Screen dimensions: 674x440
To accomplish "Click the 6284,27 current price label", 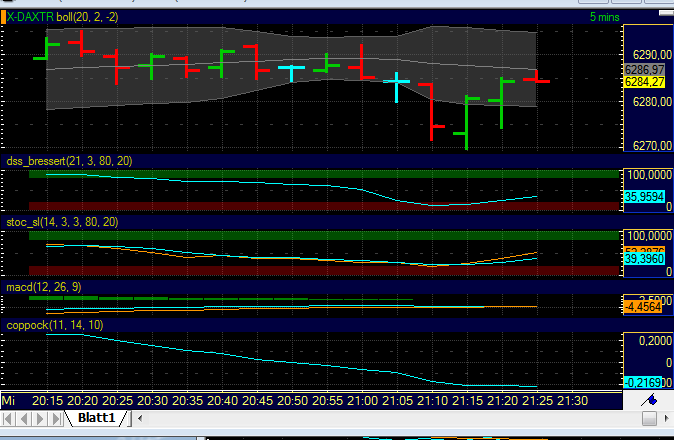I will coord(644,82).
